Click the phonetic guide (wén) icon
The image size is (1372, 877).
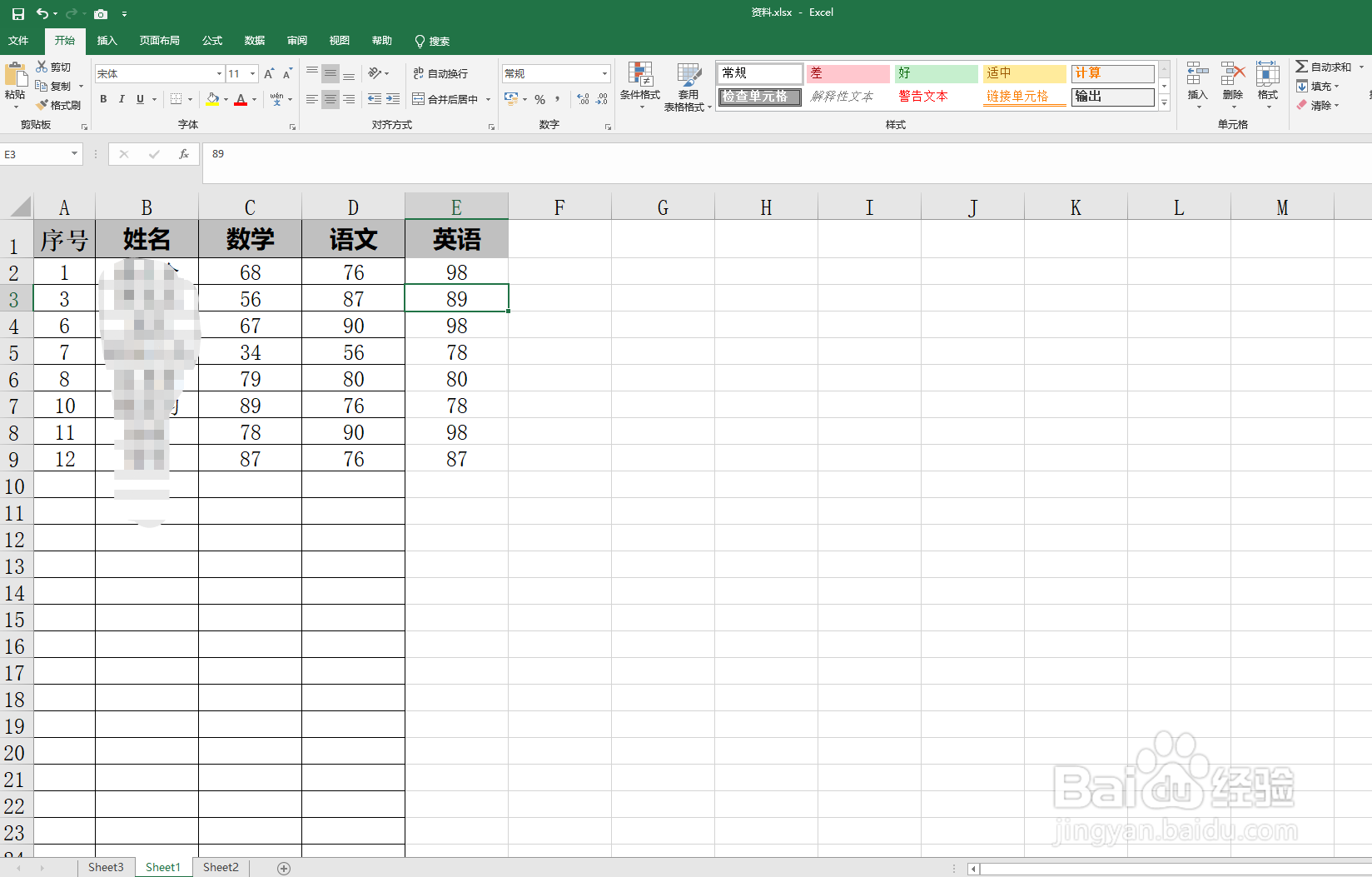[276, 99]
